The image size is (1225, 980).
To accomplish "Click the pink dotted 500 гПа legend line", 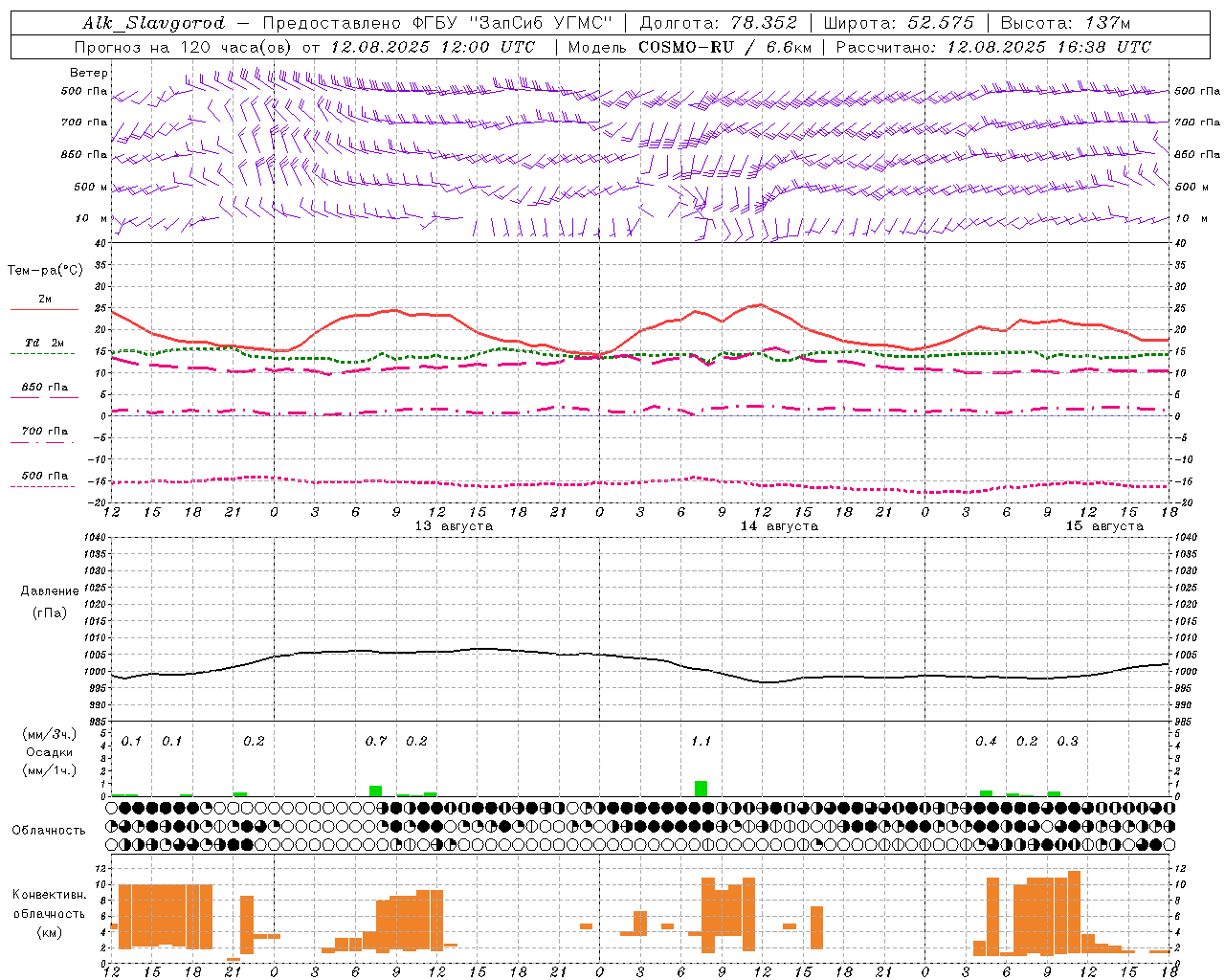I will tap(42, 486).
